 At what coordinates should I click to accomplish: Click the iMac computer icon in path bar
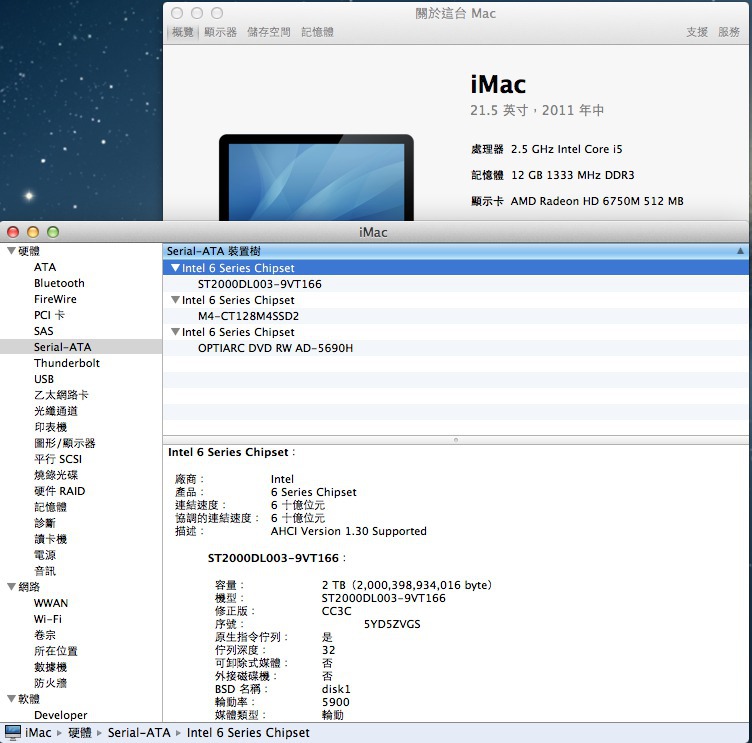point(12,732)
